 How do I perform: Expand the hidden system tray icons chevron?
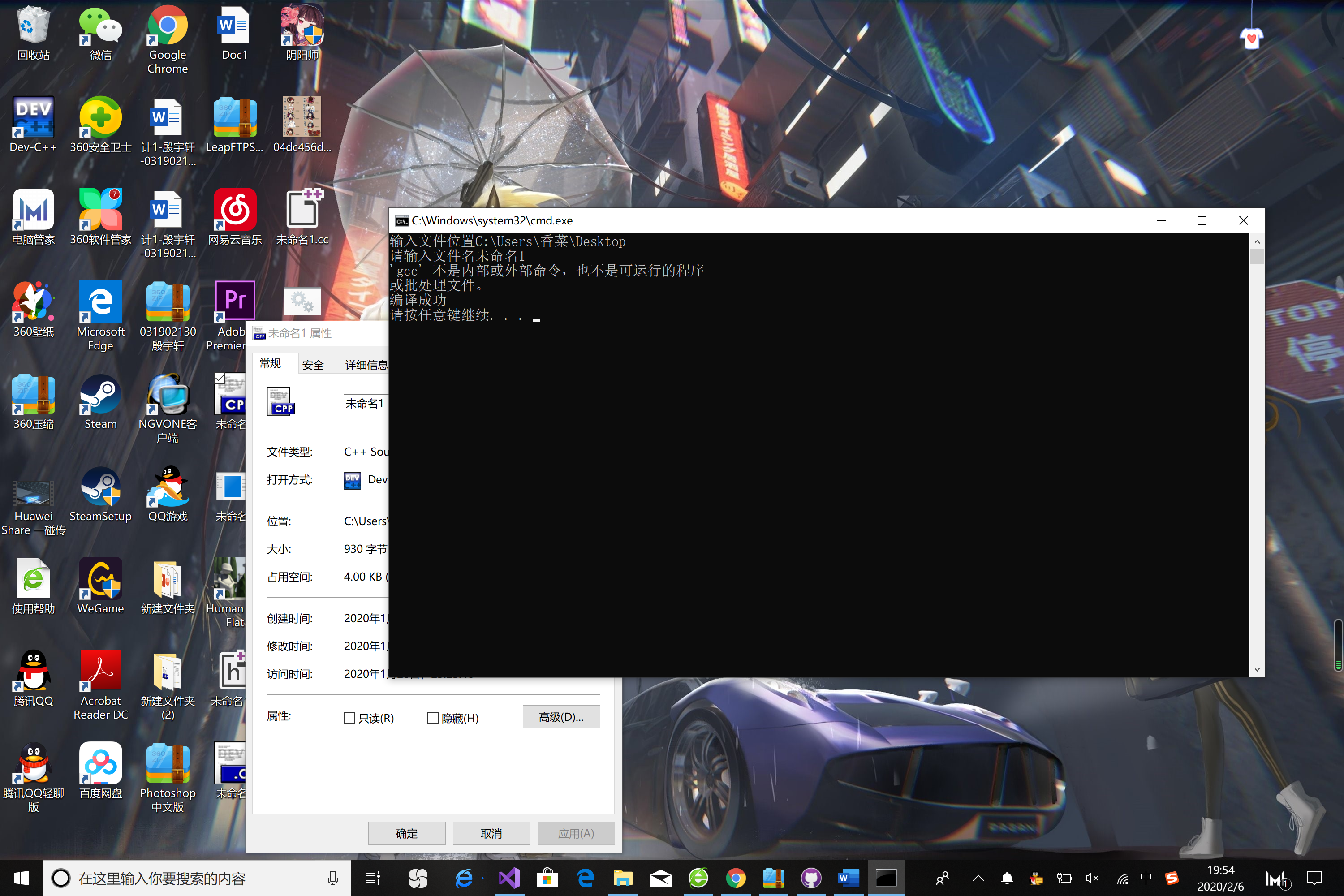(978, 878)
